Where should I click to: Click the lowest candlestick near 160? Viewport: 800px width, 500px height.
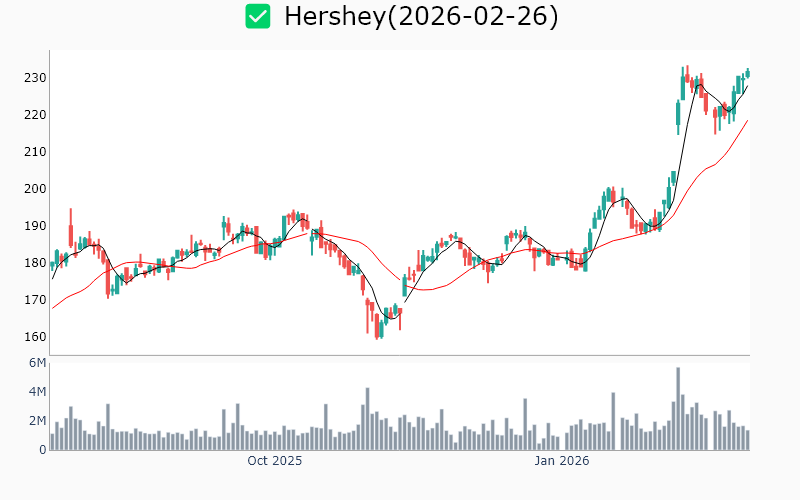click(x=377, y=330)
